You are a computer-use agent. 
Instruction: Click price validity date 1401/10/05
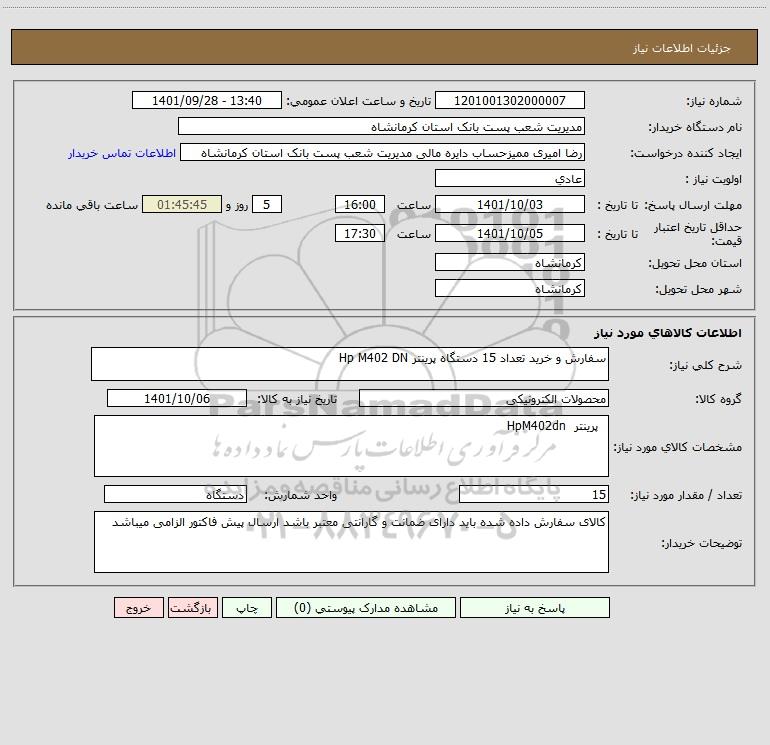point(510,233)
